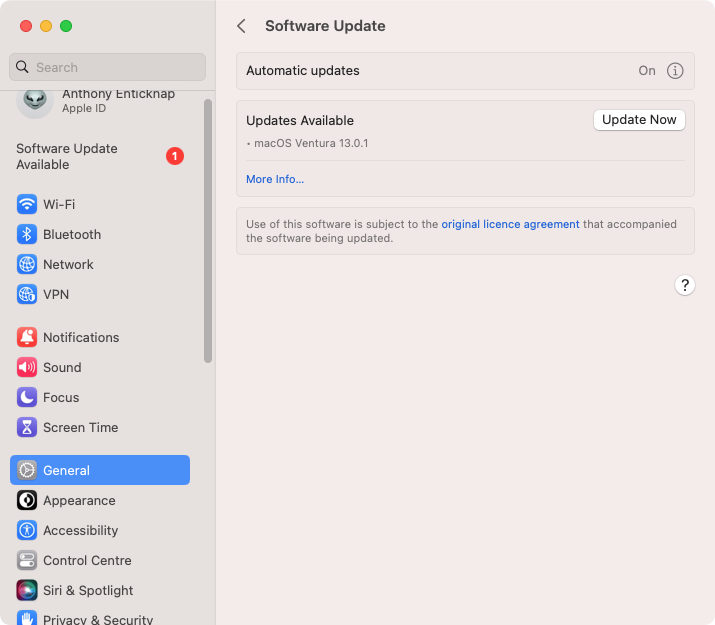Select Screen Time label in sidebar
This screenshot has height=625, width=715.
point(81,428)
